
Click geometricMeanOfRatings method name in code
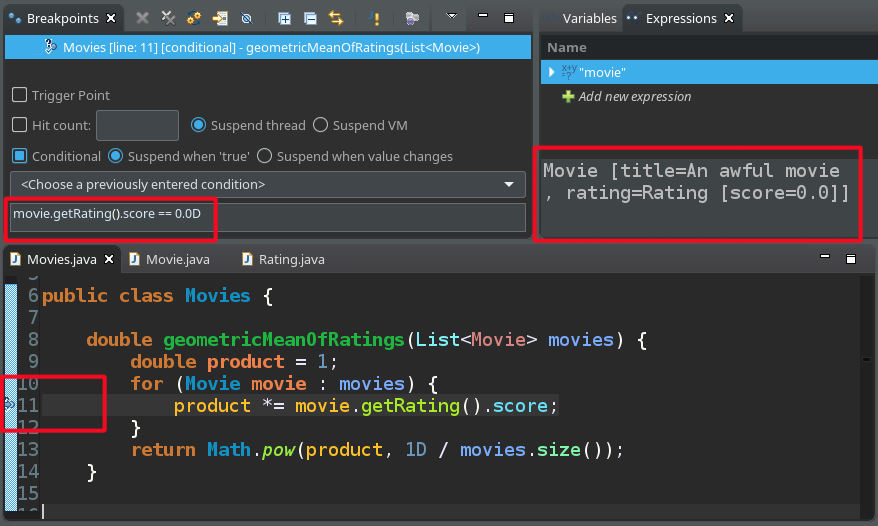tap(283, 339)
